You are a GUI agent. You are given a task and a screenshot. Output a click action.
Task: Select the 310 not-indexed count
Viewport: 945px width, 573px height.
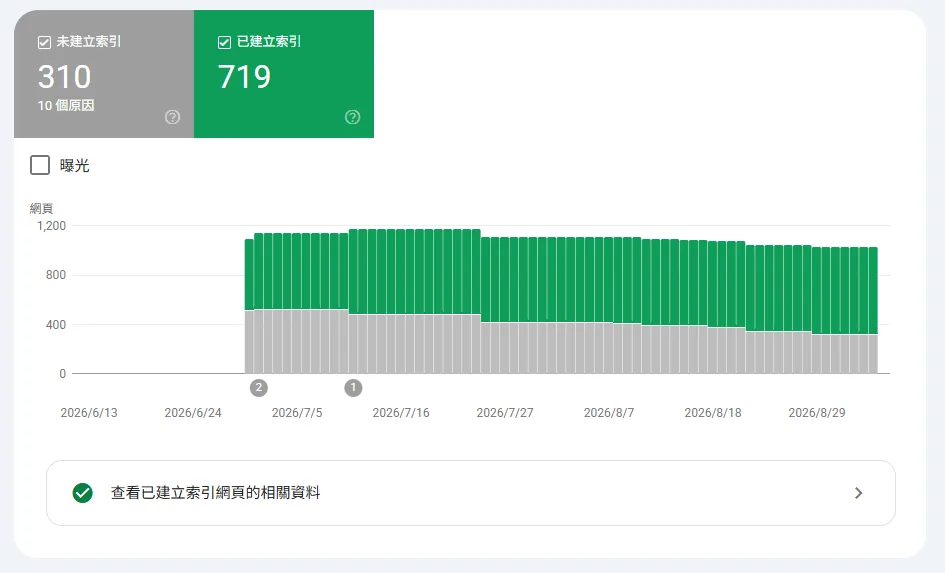[64, 77]
